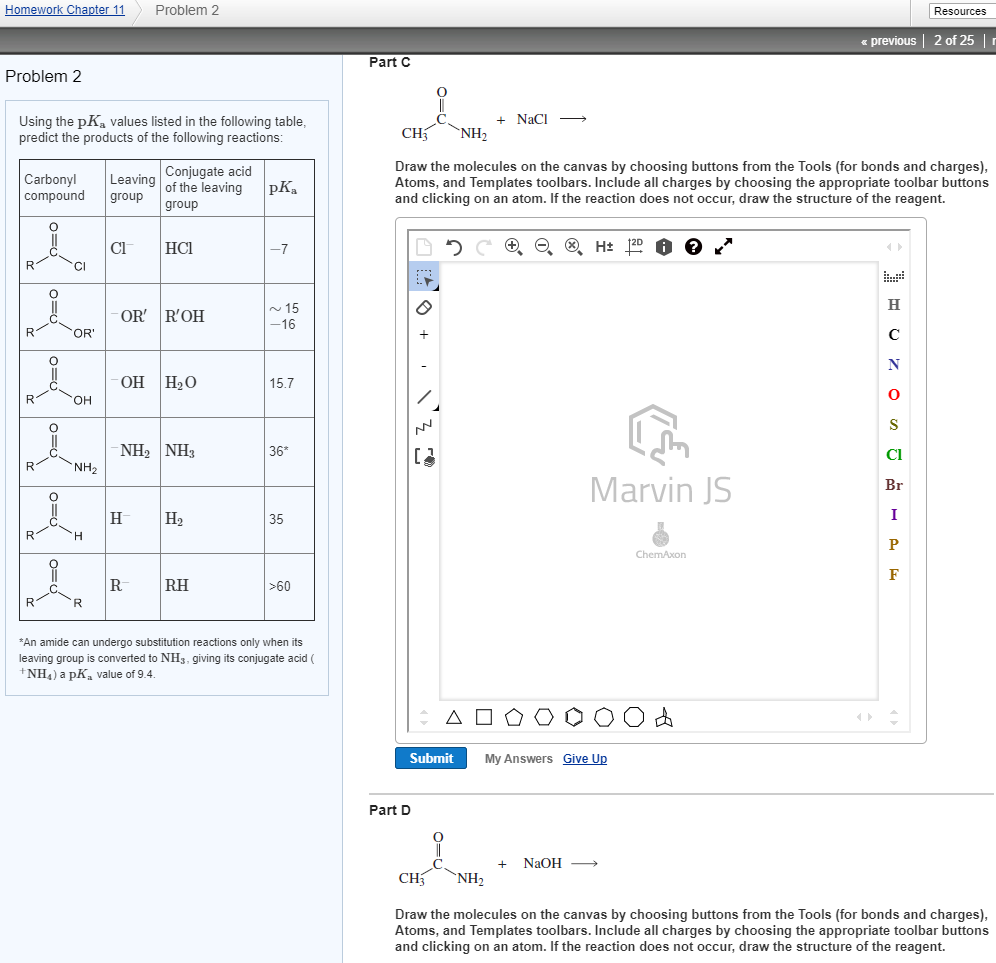Toggle explicit hydrogens using the H± tool
Screen dimensions: 996x963
click(603, 246)
